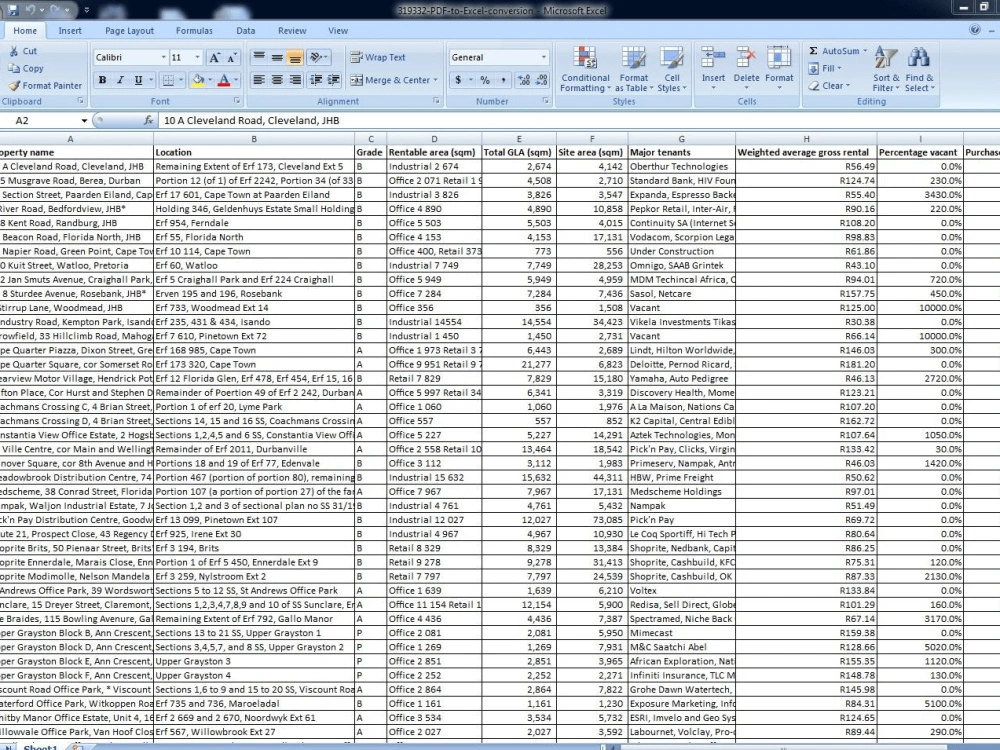Open the Fill dropdown
The height and width of the screenshot is (750, 1000).
(x=825, y=68)
